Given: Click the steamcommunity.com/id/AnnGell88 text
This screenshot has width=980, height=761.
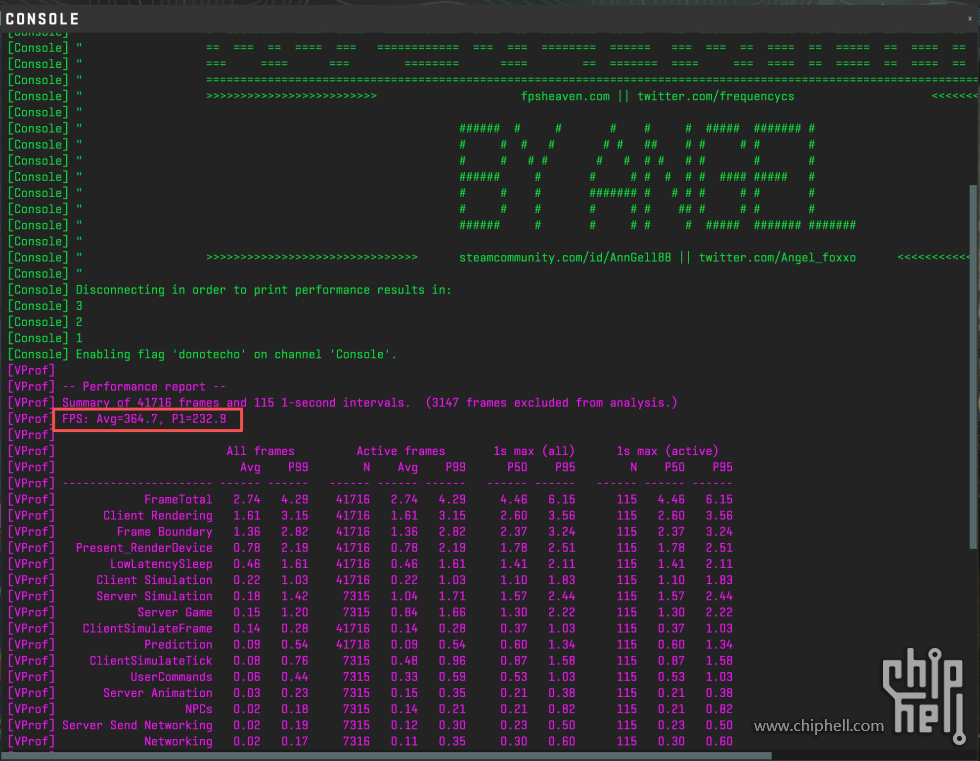Looking at the screenshot, I should 565,257.
